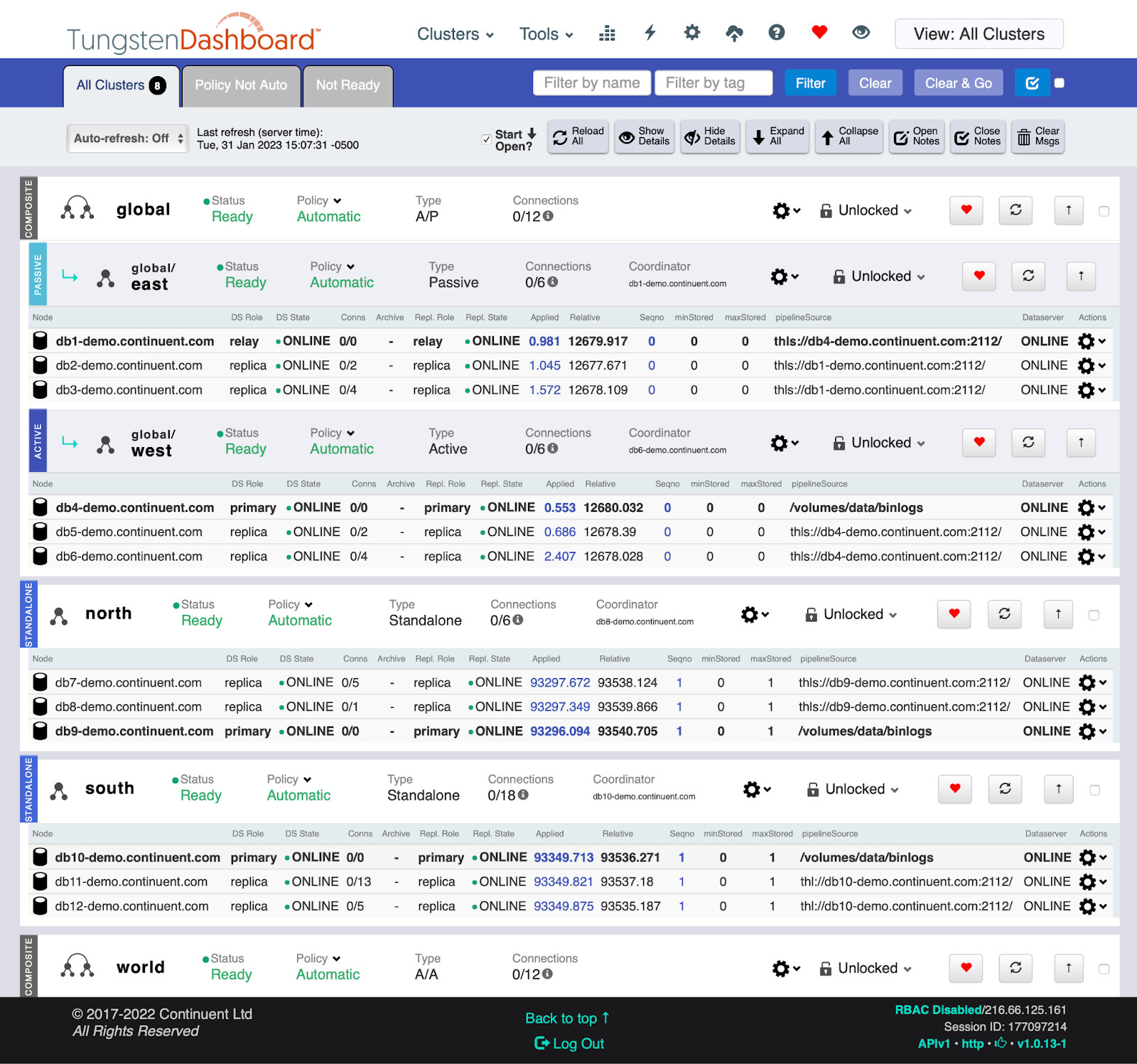Click the red heart icon in top navigation
The image size is (1137, 1064).
coord(819,33)
